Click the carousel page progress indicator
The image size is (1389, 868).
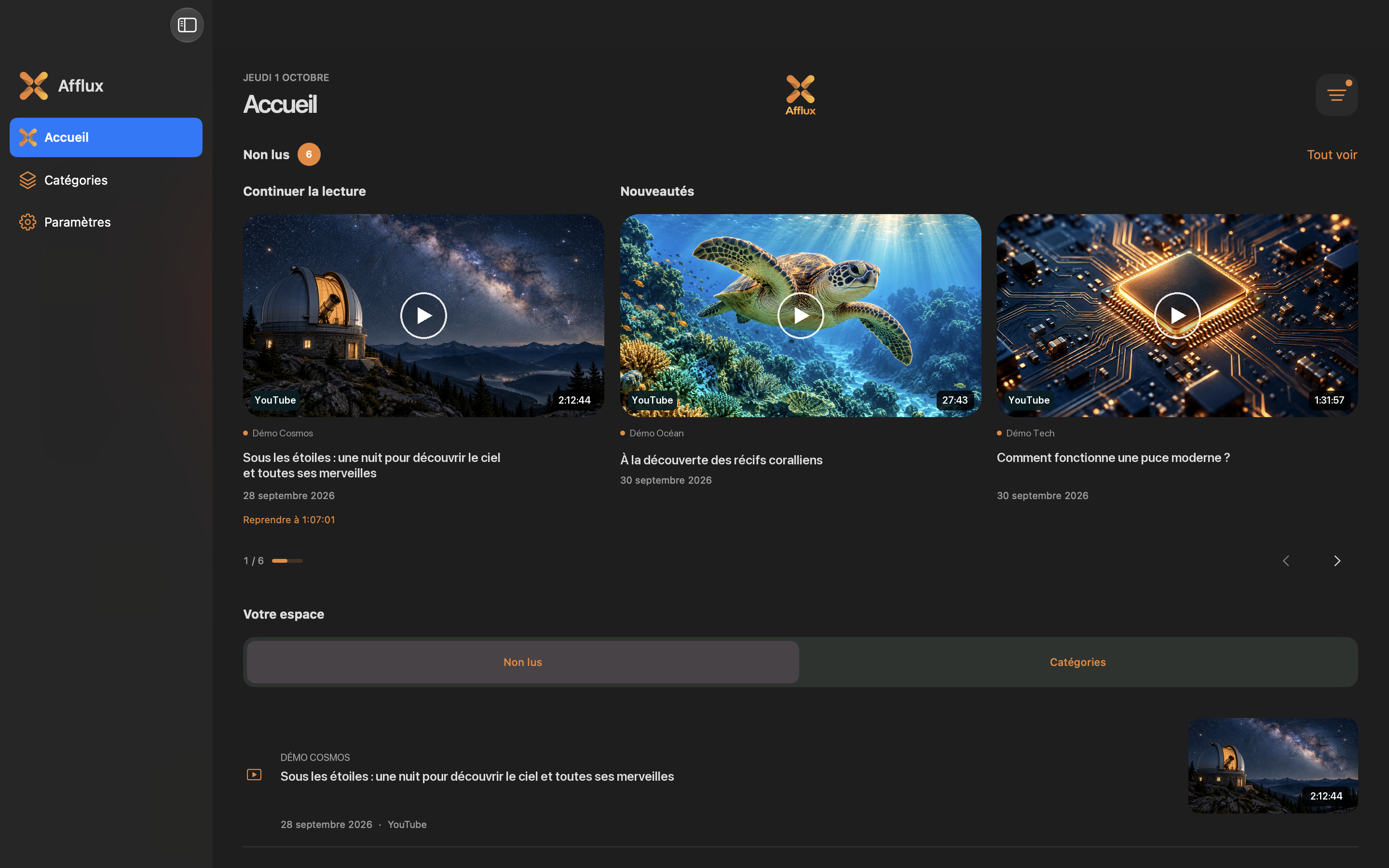click(x=287, y=561)
